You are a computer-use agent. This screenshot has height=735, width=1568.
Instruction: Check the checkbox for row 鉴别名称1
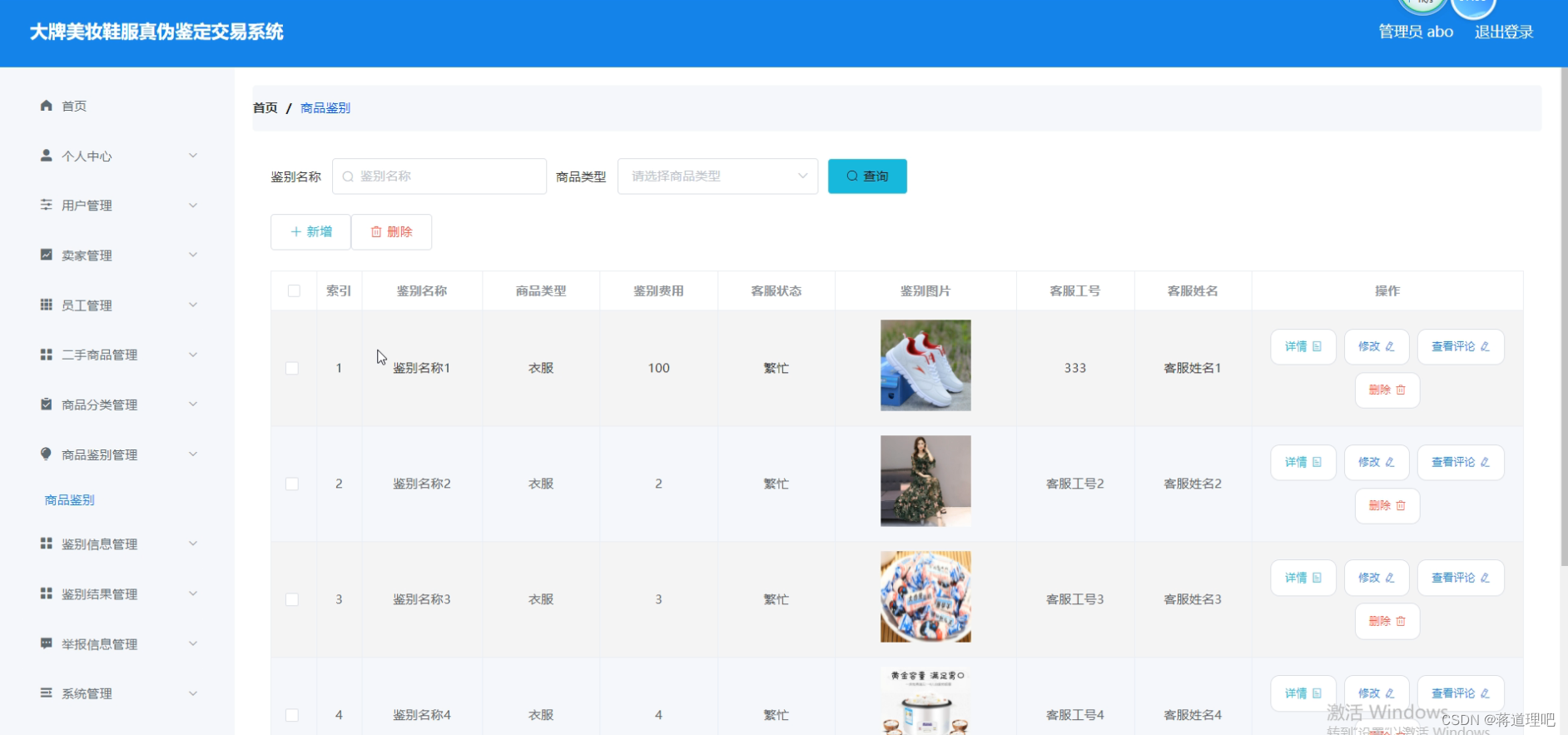[292, 368]
